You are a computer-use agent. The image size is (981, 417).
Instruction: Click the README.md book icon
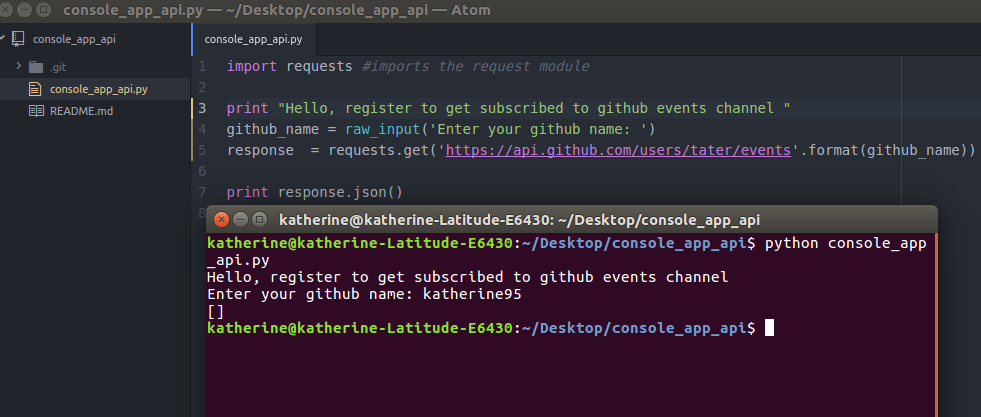click(x=36, y=111)
